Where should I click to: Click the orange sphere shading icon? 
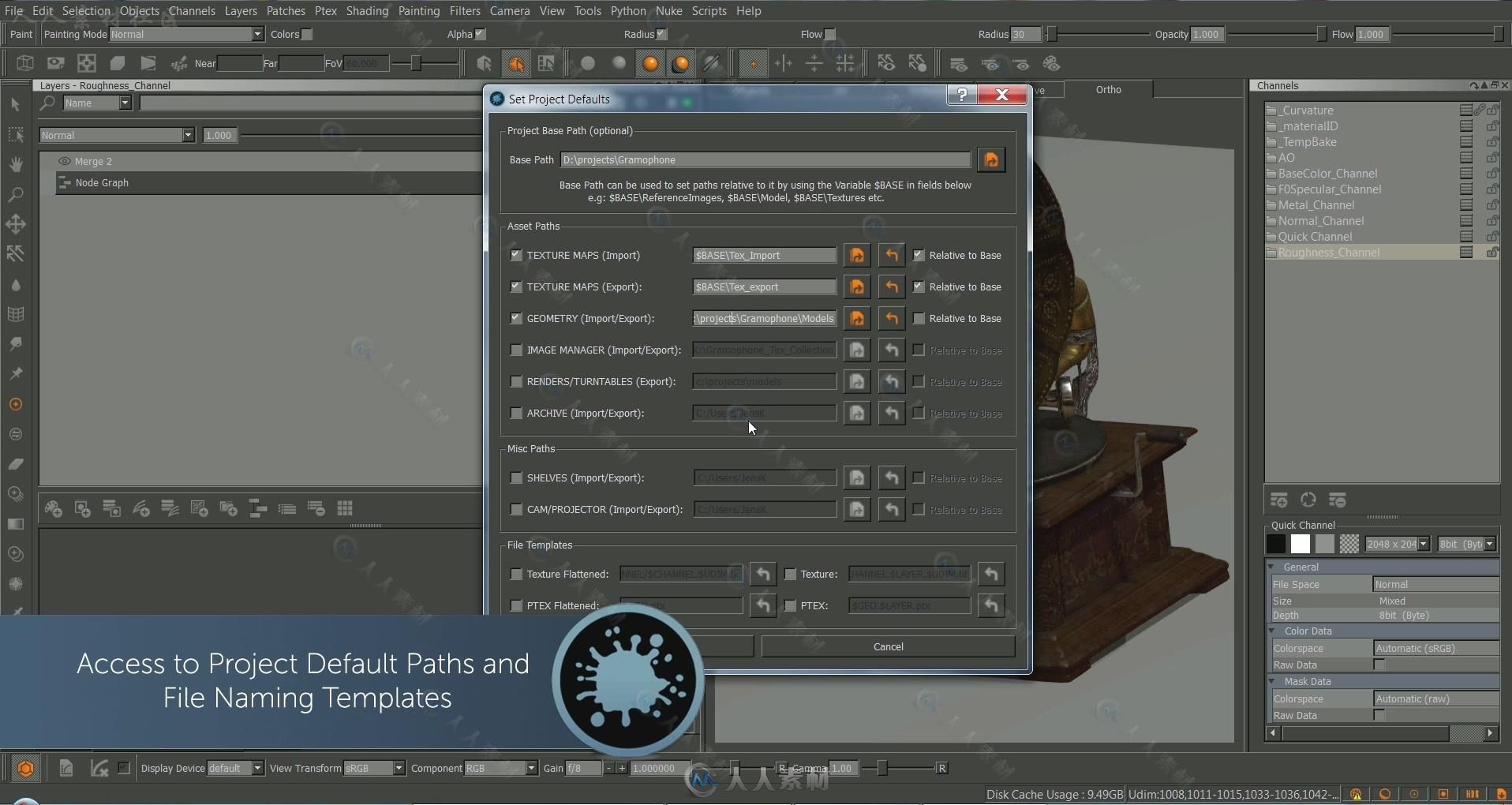tap(649, 64)
